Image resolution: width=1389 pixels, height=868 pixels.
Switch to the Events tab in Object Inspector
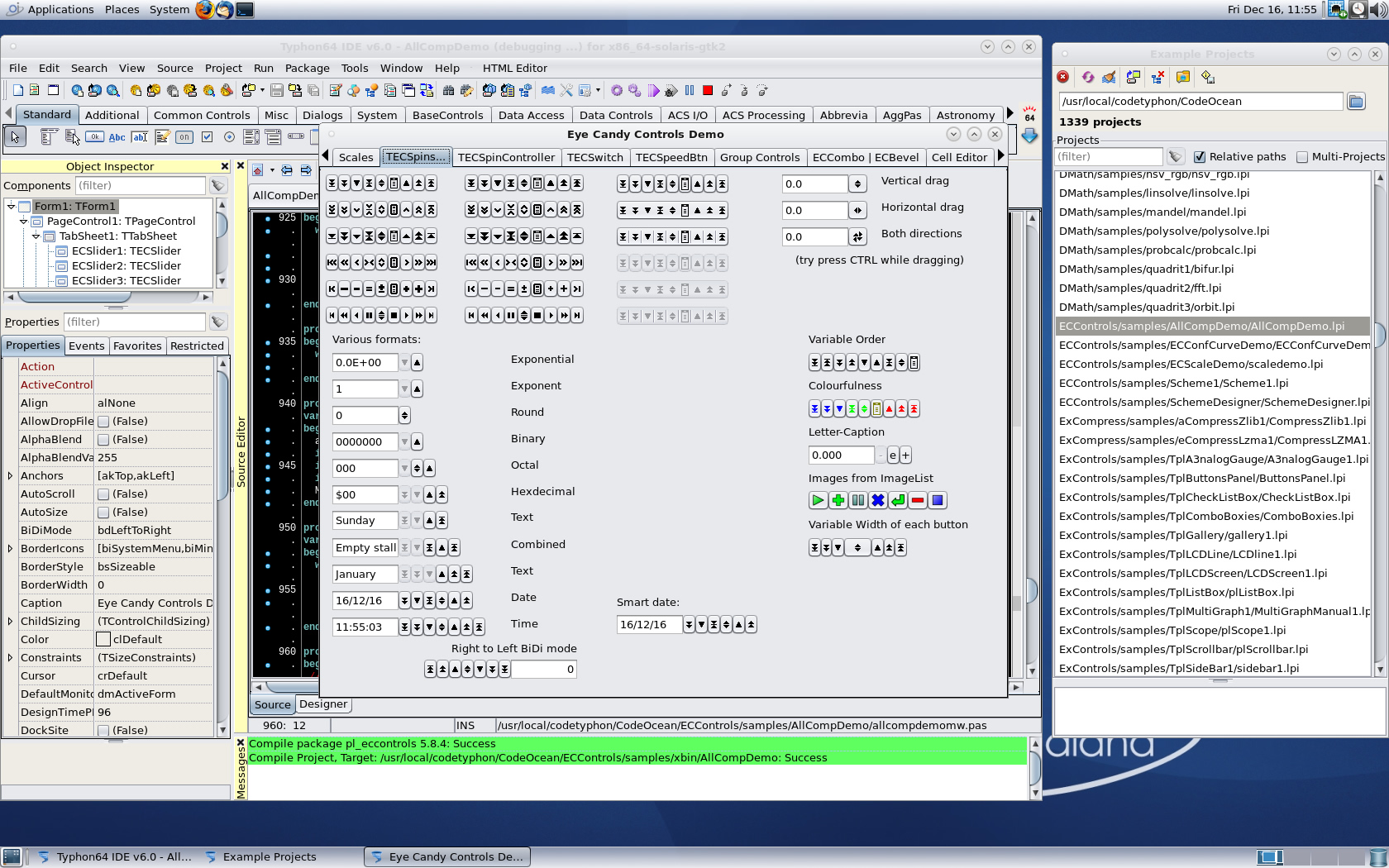click(86, 346)
